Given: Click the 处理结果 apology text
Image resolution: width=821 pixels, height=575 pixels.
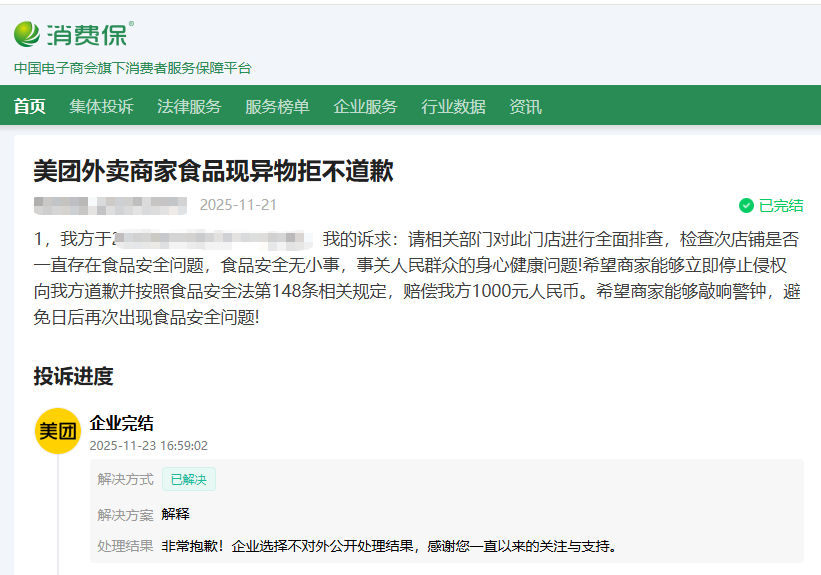Looking at the screenshot, I should [x=388, y=546].
